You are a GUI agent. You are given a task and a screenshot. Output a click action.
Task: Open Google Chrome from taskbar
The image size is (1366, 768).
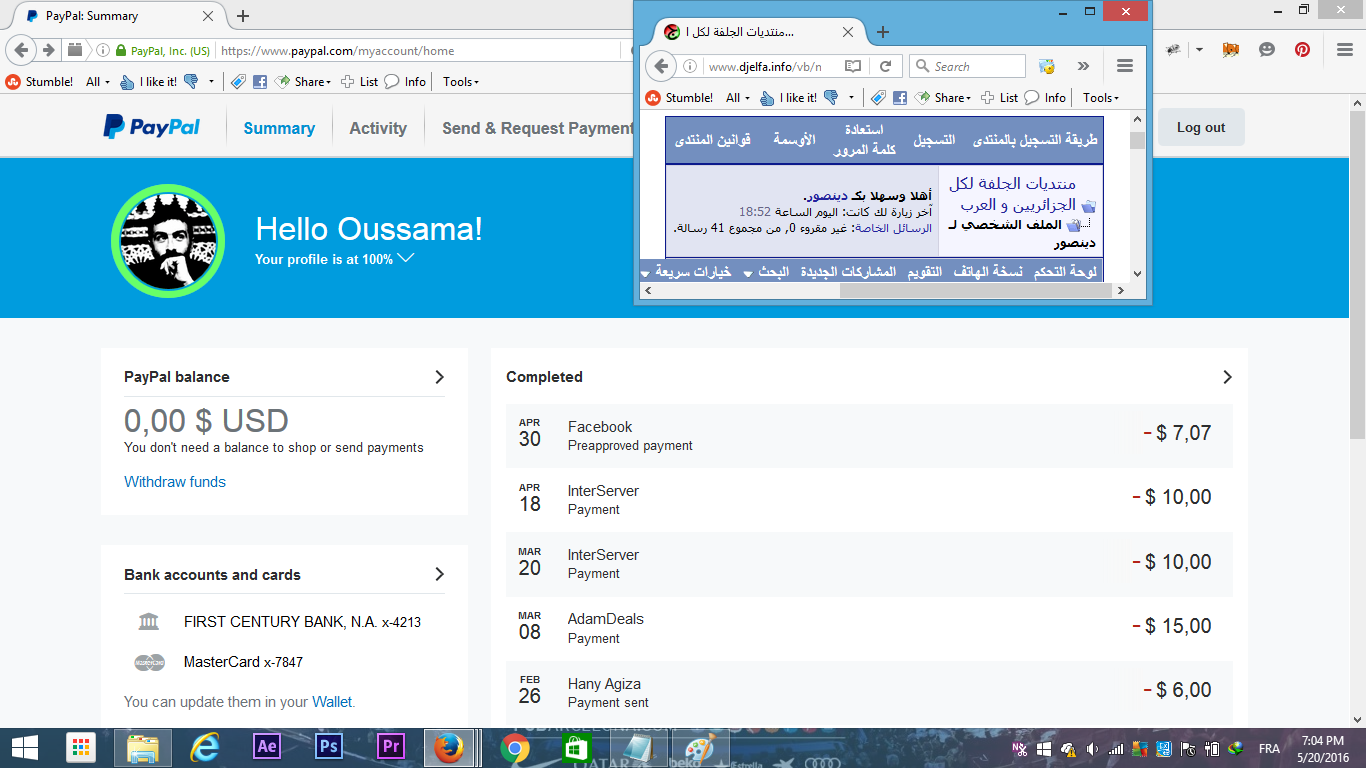514,747
